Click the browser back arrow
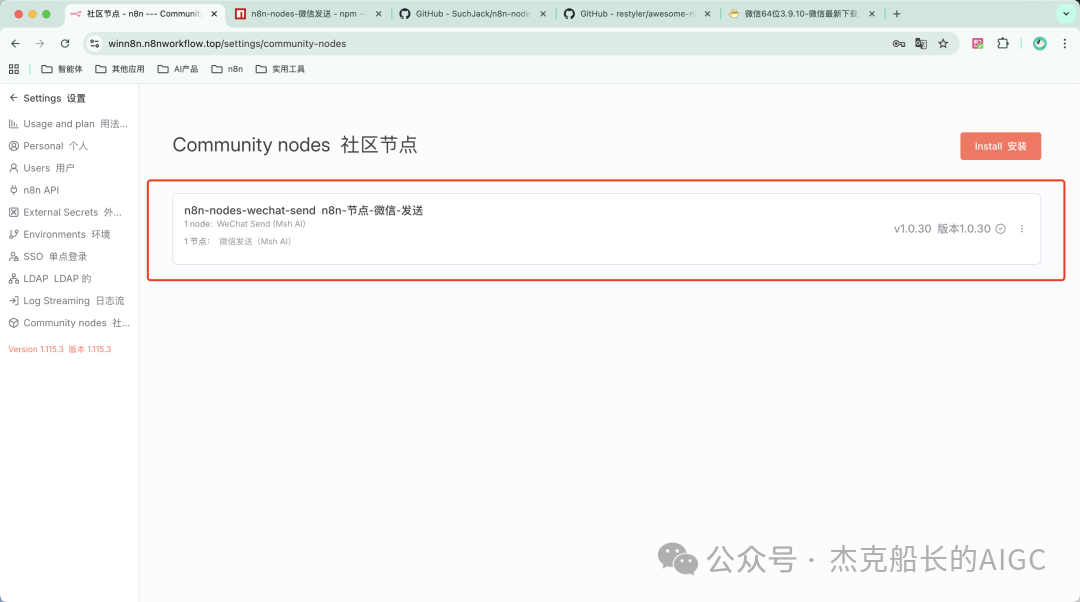This screenshot has width=1080, height=602. [x=15, y=43]
